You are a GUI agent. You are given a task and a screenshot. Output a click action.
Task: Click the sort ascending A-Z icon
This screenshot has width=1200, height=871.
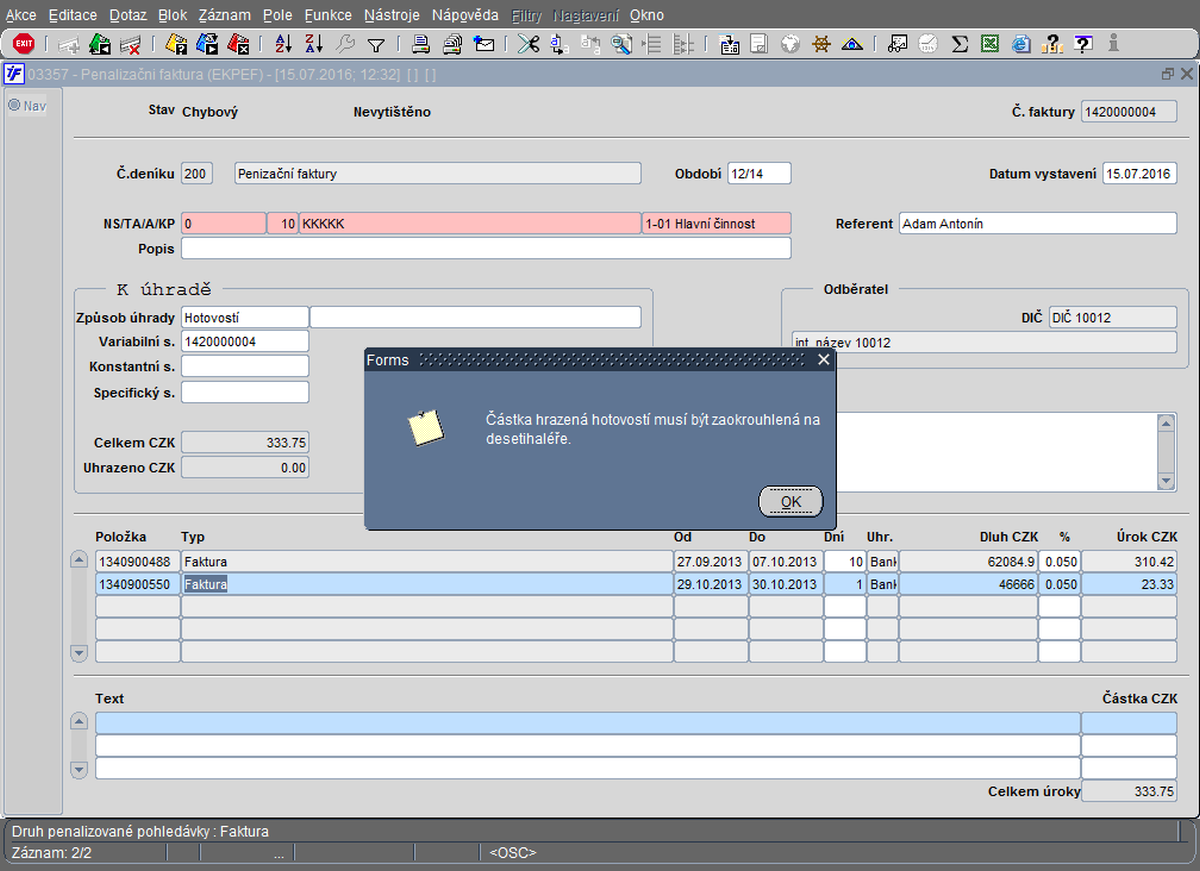pyautogui.click(x=283, y=44)
